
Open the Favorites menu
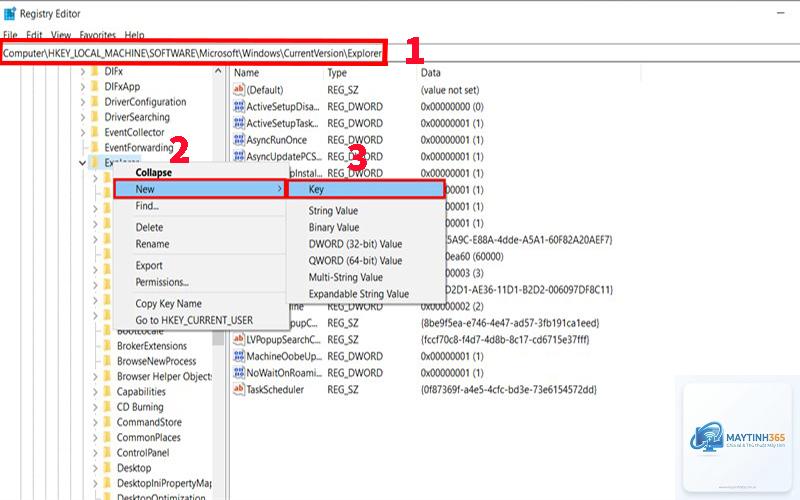click(x=97, y=35)
